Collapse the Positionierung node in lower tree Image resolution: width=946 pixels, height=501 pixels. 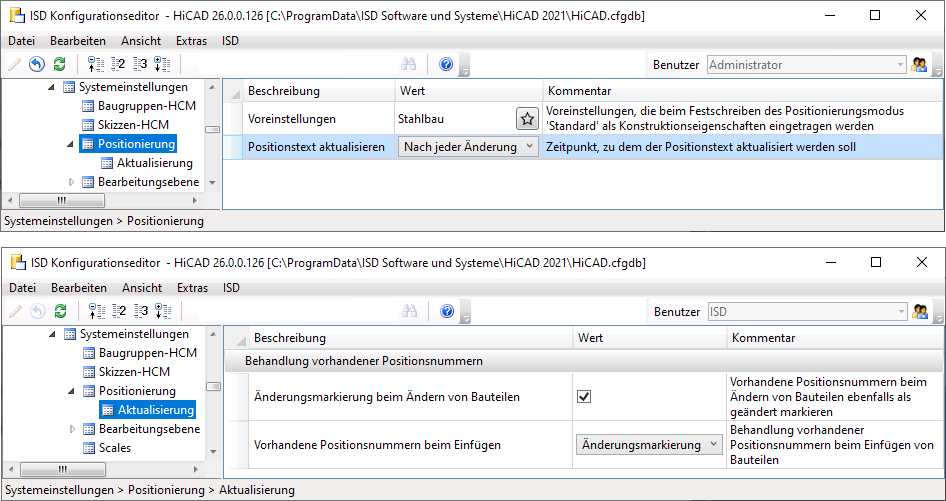[71, 391]
